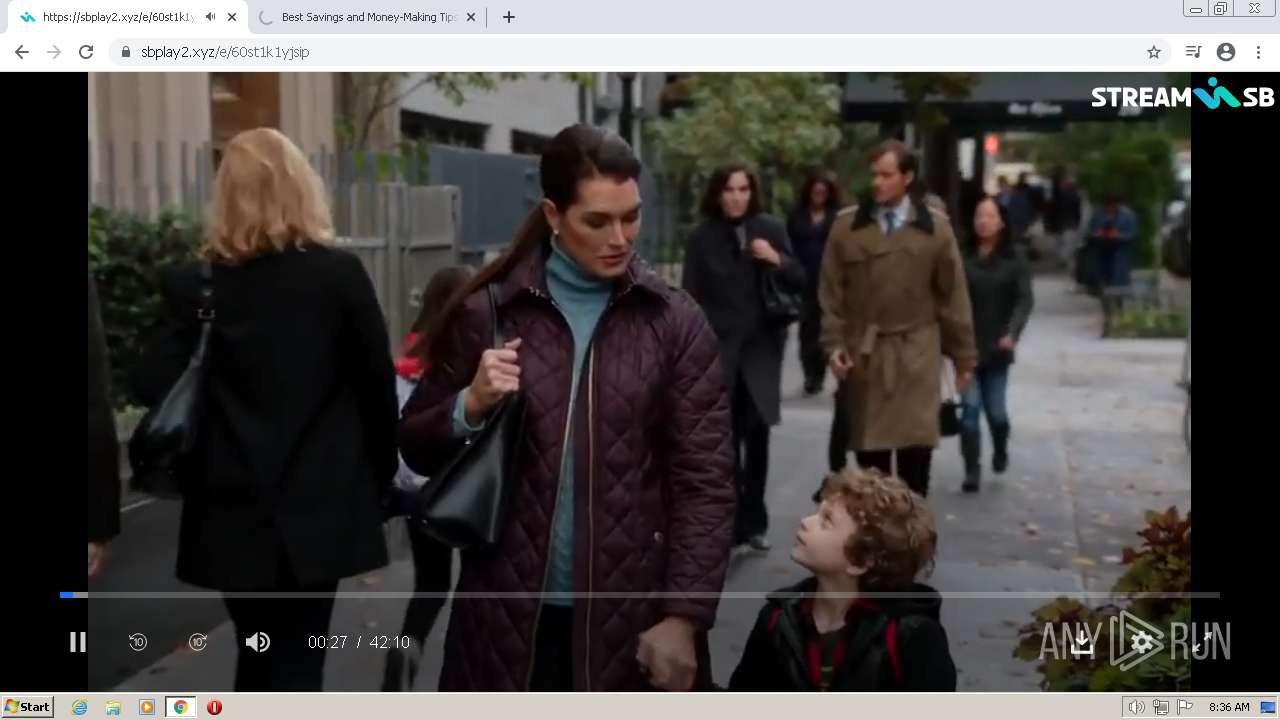Skip forward 10 seconds
This screenshot has height=720, width=1280.
coord(198,642)
